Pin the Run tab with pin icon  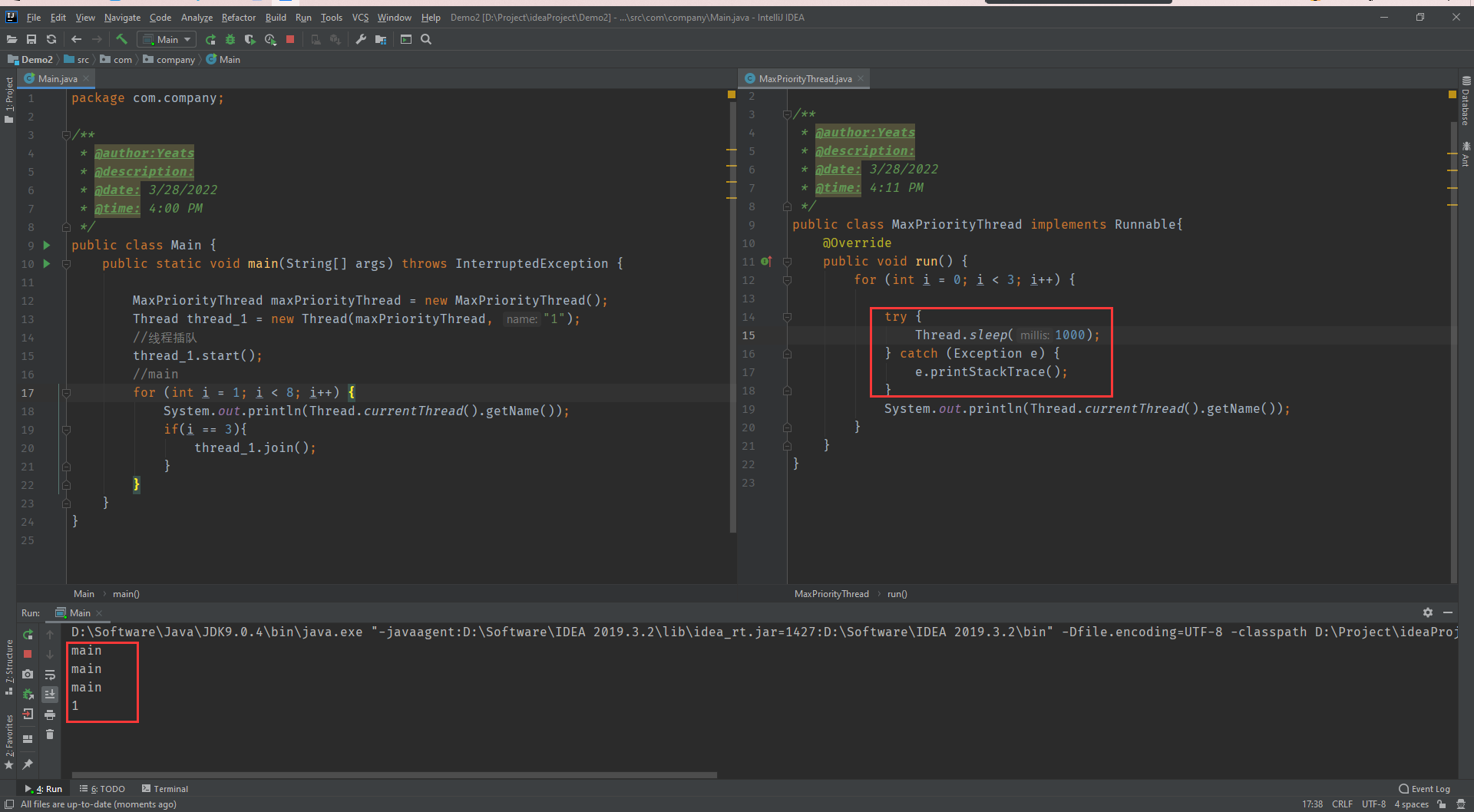point(28,764)
